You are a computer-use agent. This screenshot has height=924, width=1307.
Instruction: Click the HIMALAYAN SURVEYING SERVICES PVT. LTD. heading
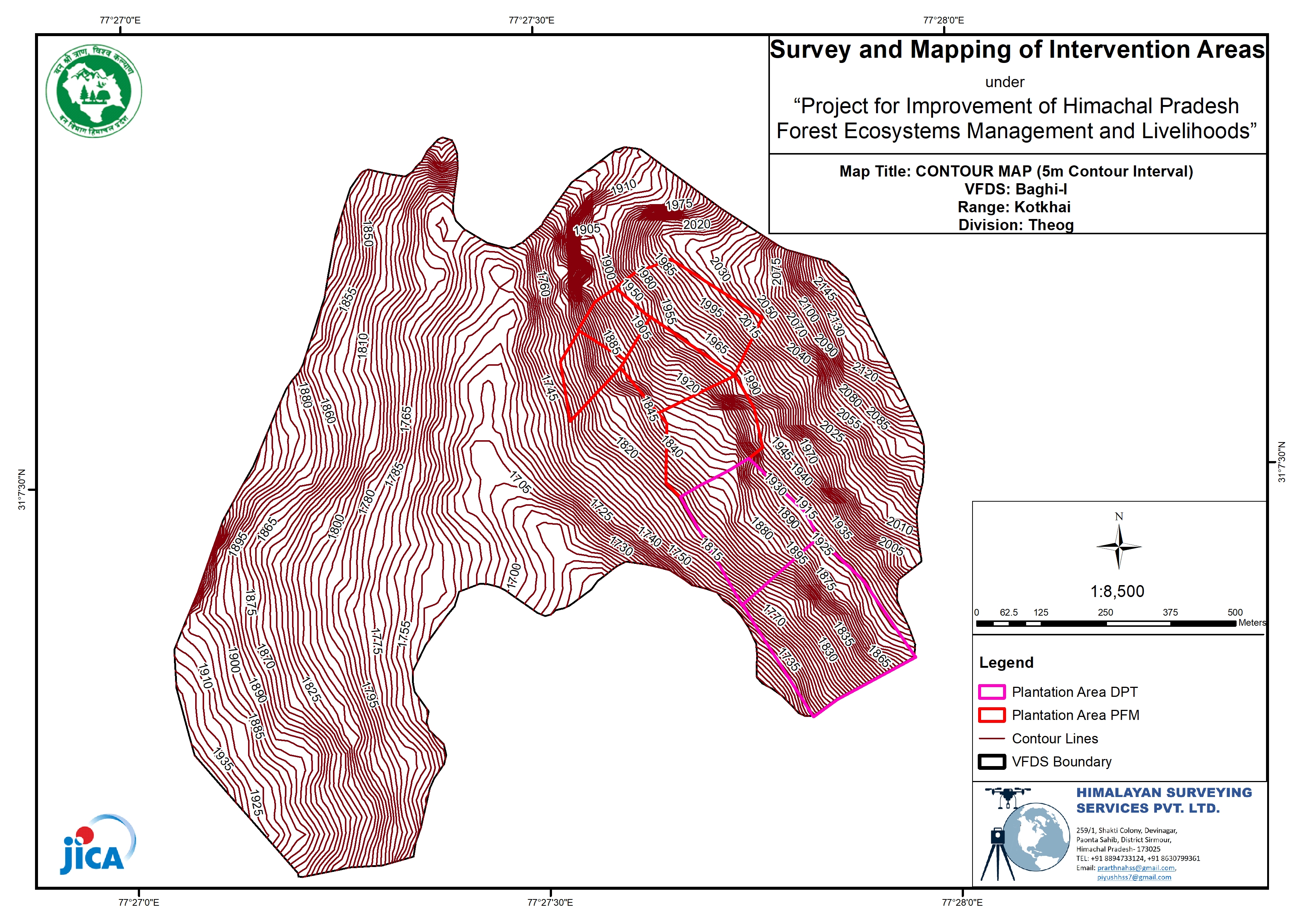[1164, 800]
